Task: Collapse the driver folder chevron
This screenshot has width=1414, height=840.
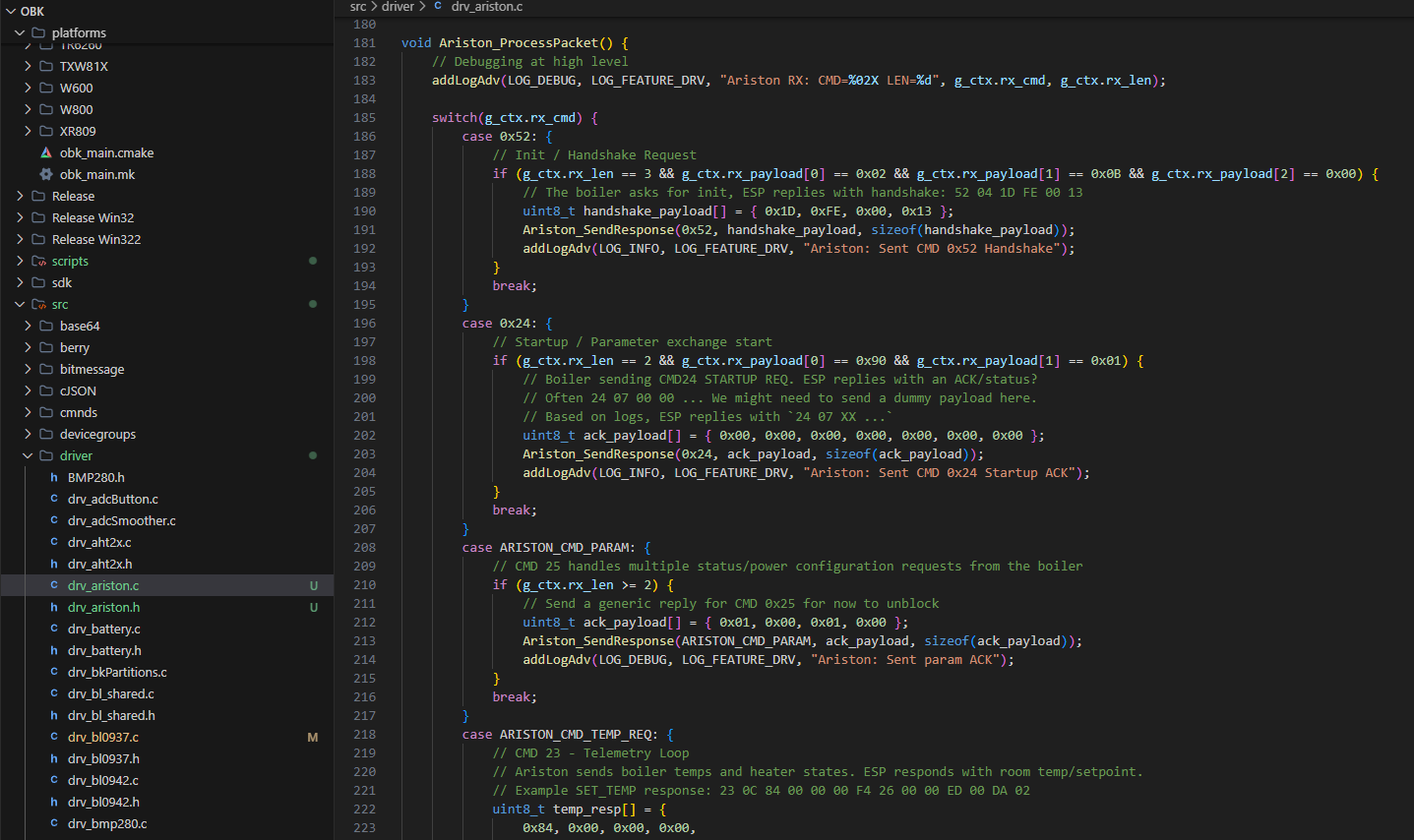Action: (28, 456)
